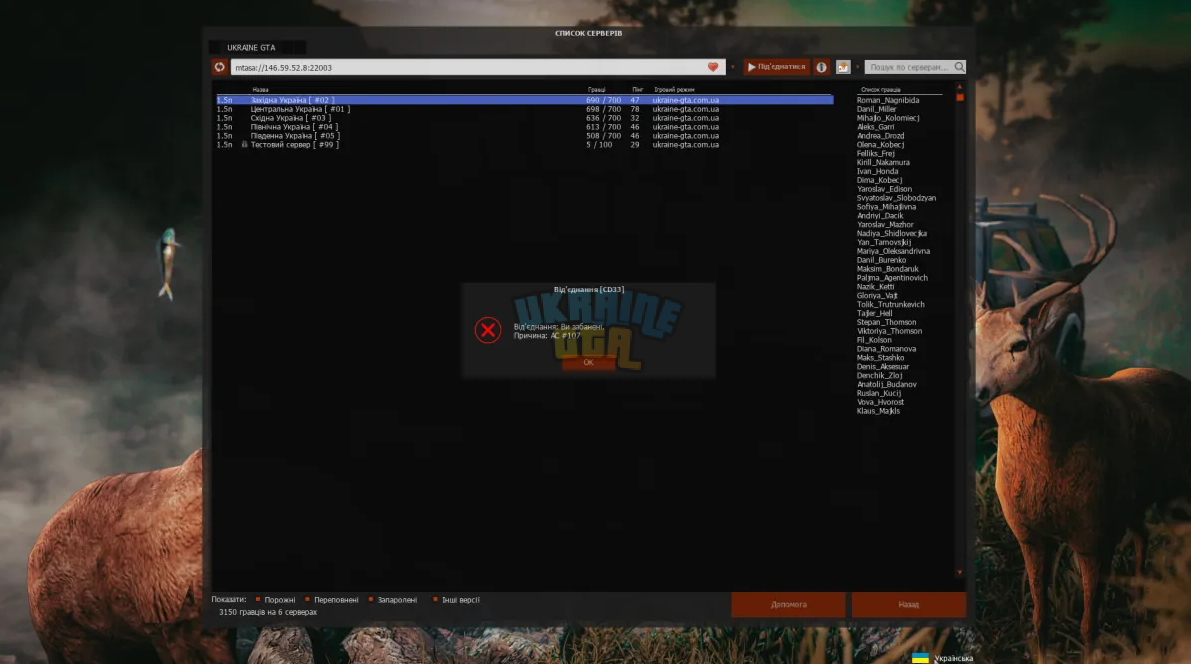The image size is (1191, 664).
Task: Click the lock icon on Тестовий сервер row
Action: pos(245,144)
